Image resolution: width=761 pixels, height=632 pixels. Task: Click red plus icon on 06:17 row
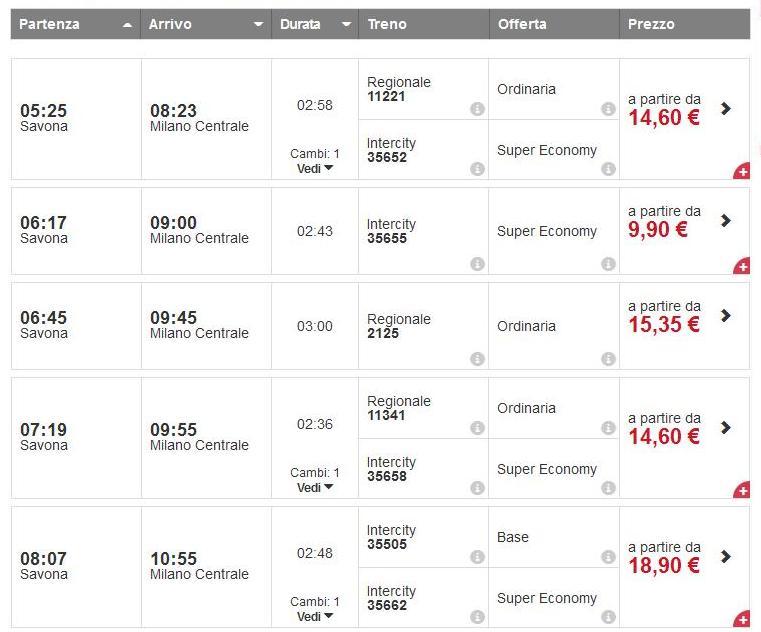click(x=742, y=267)
